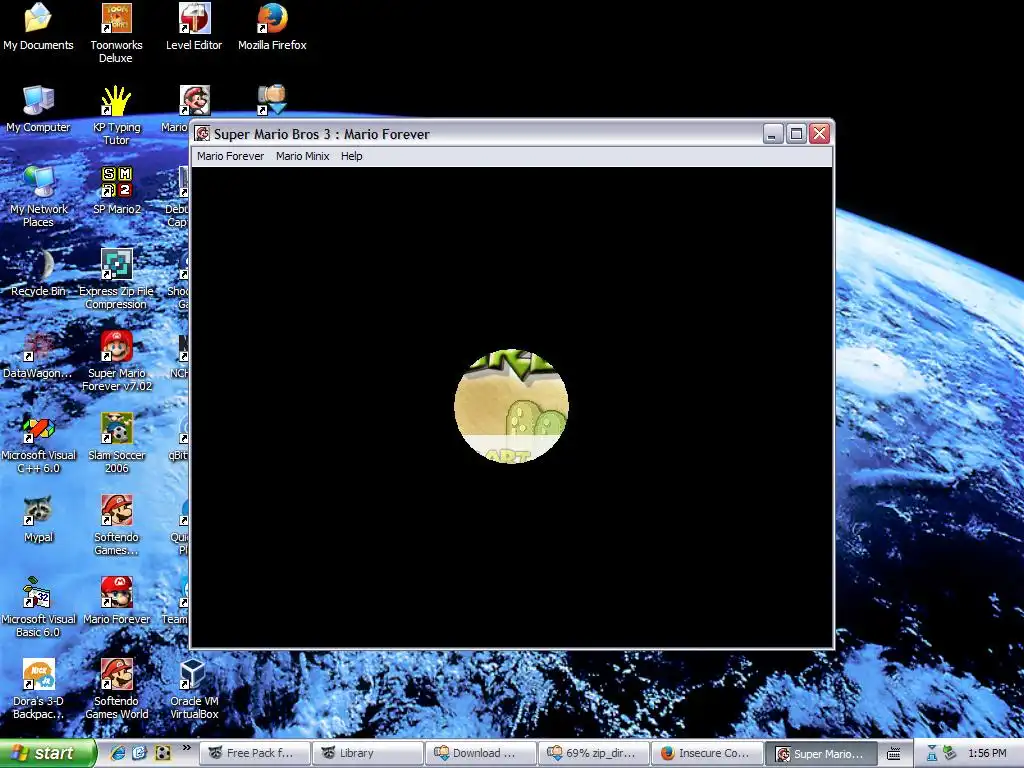Click the soccer ball Quick Launch icon

[162, 753]
